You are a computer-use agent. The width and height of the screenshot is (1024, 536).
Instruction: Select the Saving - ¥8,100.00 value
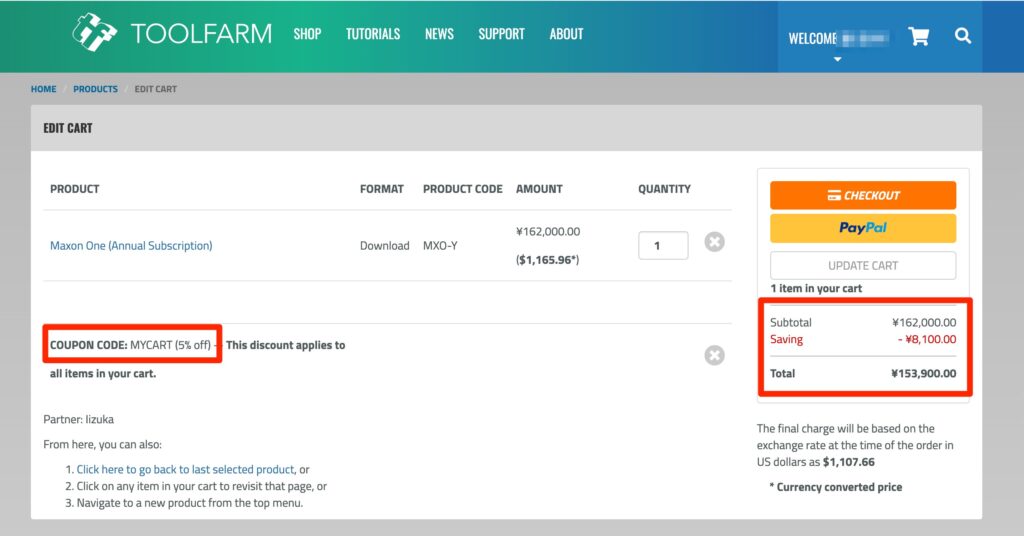coord(927,339)
